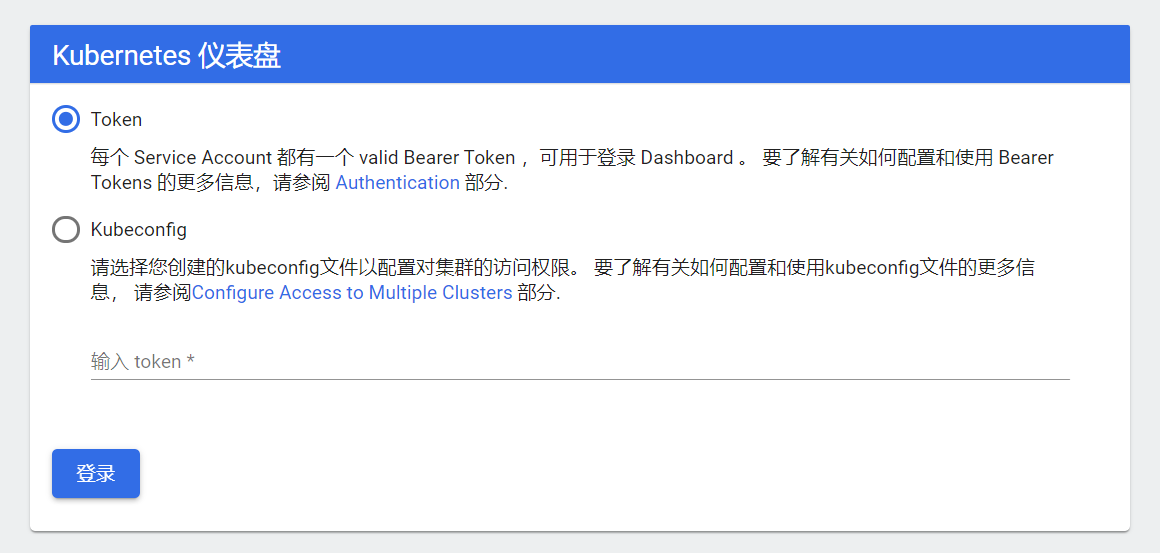Click the Kubeconfig option label text
The height and width of the screenshot is (553, 1160).
(138, 230)
